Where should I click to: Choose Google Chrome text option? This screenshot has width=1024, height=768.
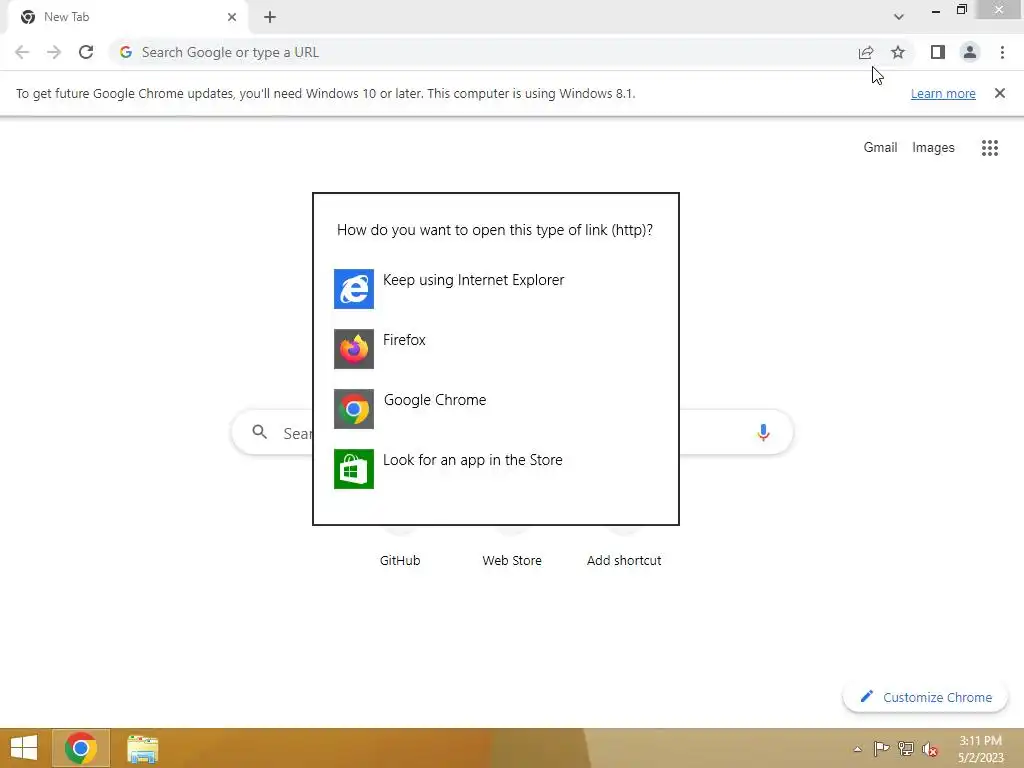(x=435, y=400)
